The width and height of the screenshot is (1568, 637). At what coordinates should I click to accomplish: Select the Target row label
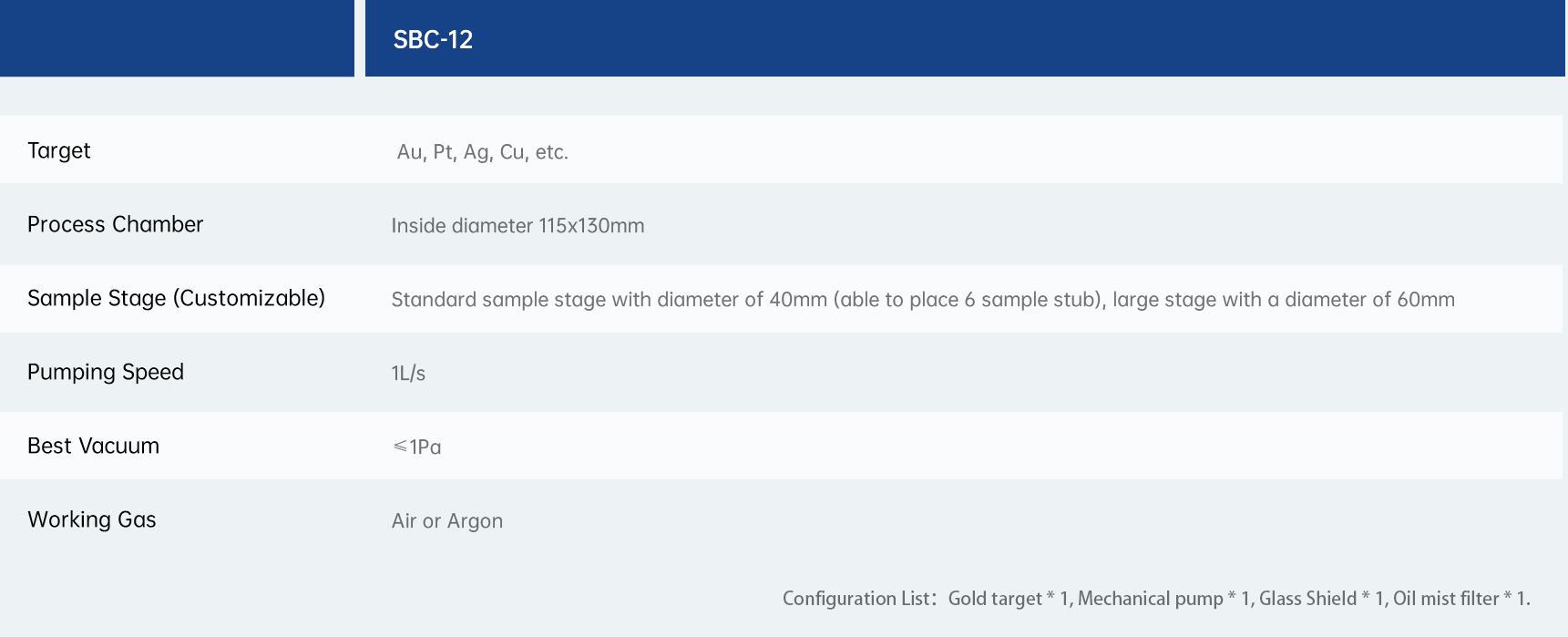[x=59, y=150]
